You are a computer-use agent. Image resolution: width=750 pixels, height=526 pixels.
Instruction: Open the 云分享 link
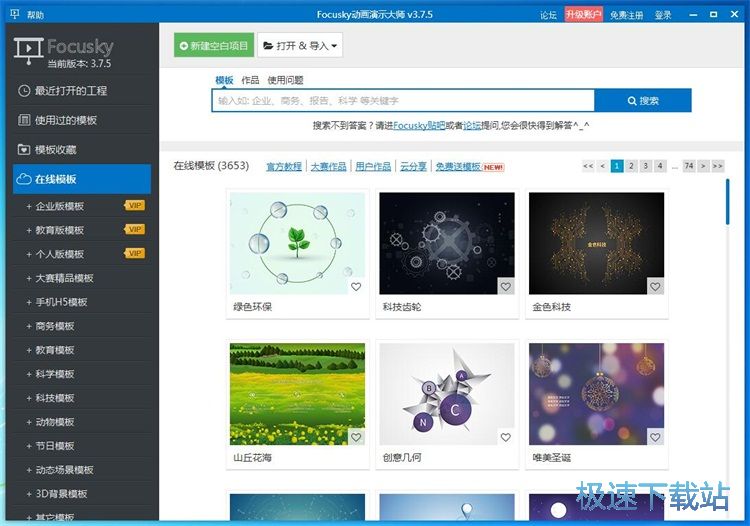tap(413, 166)
